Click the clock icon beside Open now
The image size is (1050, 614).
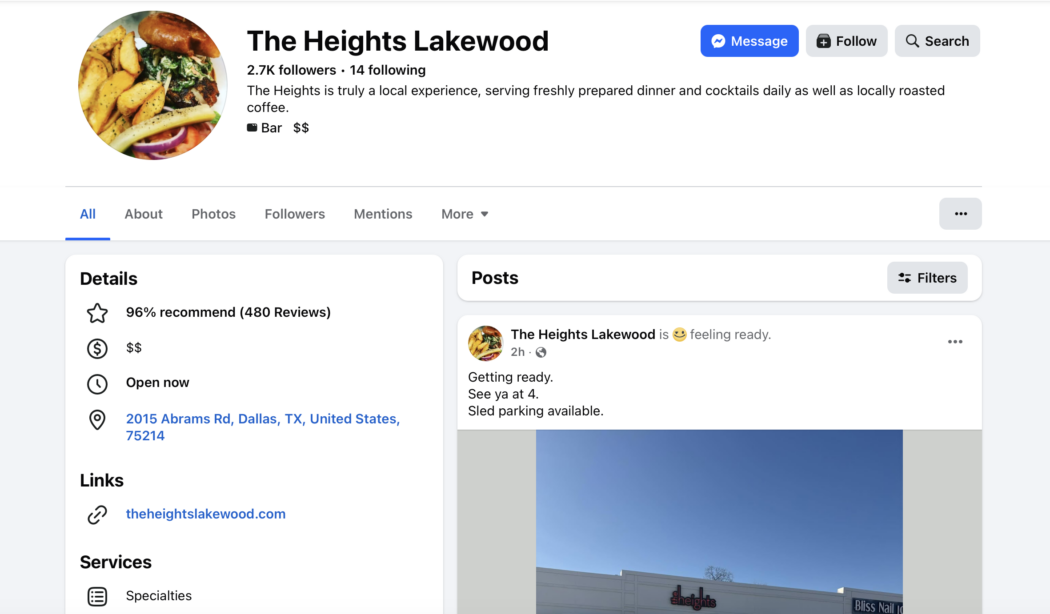(97, 383)
